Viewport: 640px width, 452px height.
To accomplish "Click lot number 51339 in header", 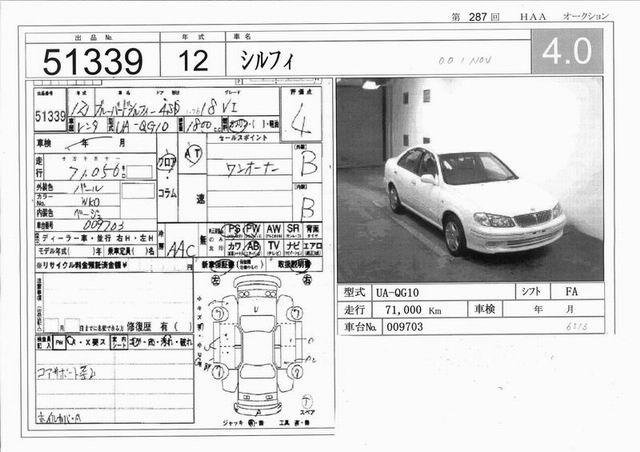I will [92, 61].
